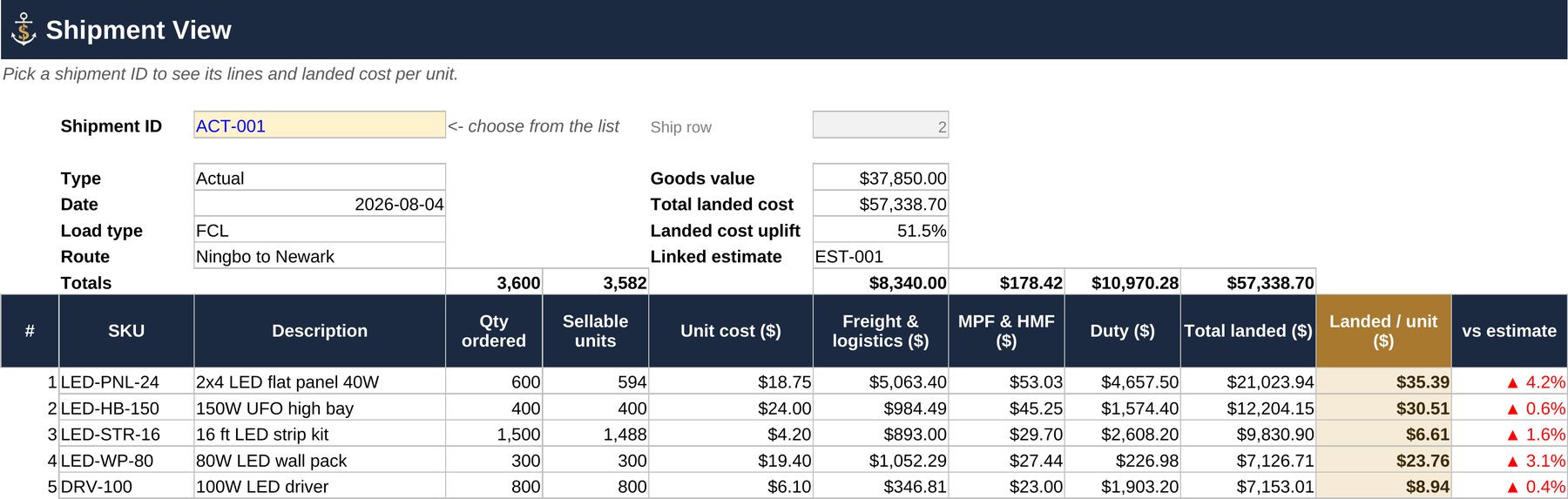Click totals freight value $8,340.00
The width and height of the screenshot is (1568, 499).
(881, 282)
